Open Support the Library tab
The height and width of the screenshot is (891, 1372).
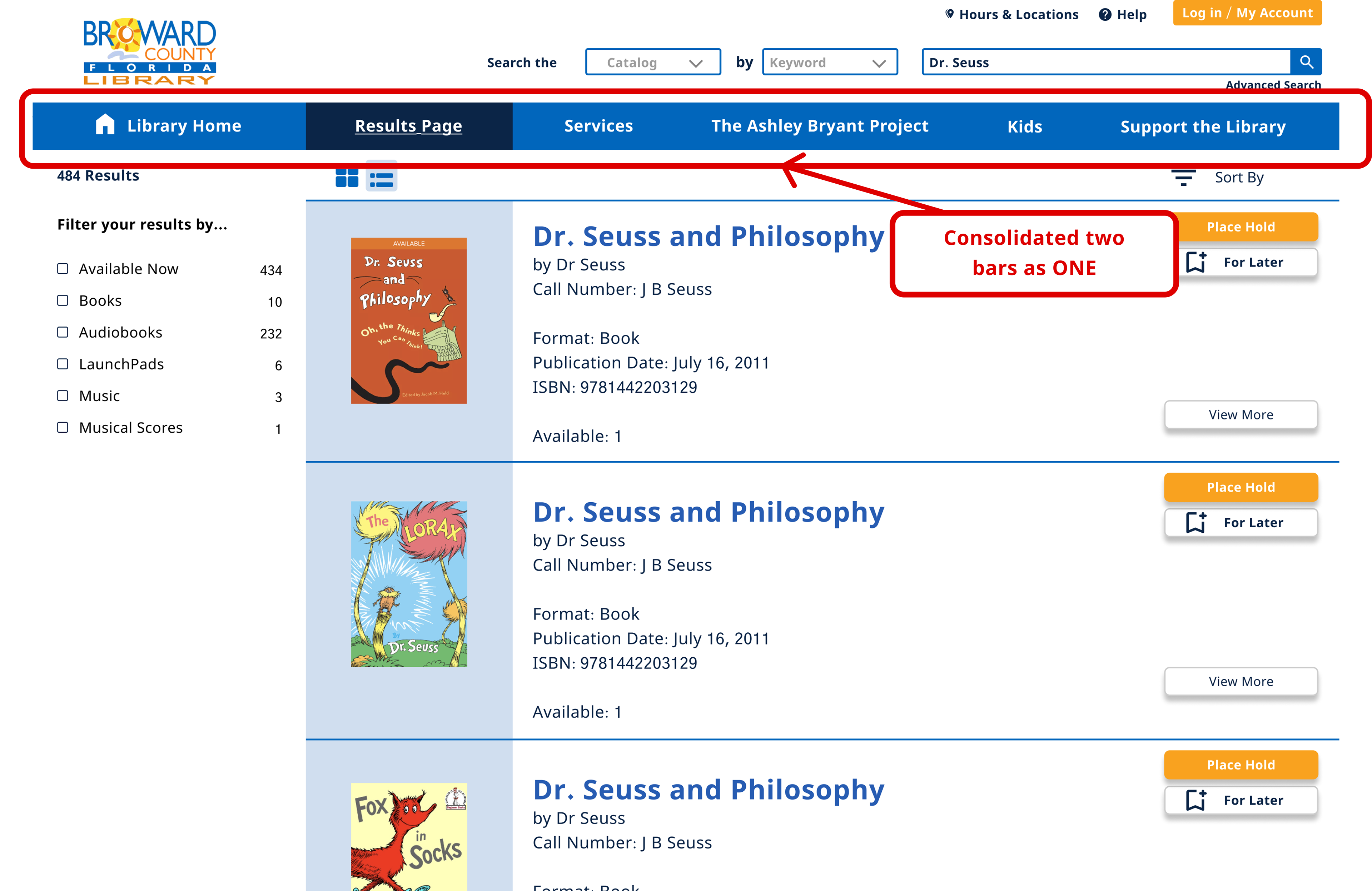tap(1203, 126)
